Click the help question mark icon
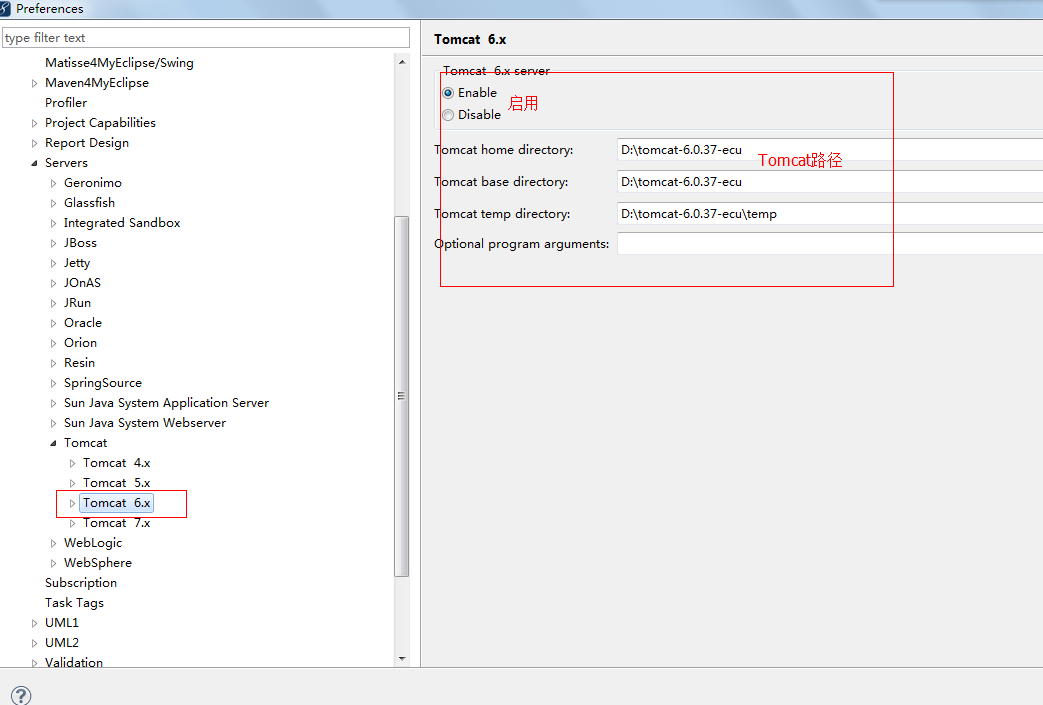Viewport: 1043px width, 705px height. [x=21, y=695]
